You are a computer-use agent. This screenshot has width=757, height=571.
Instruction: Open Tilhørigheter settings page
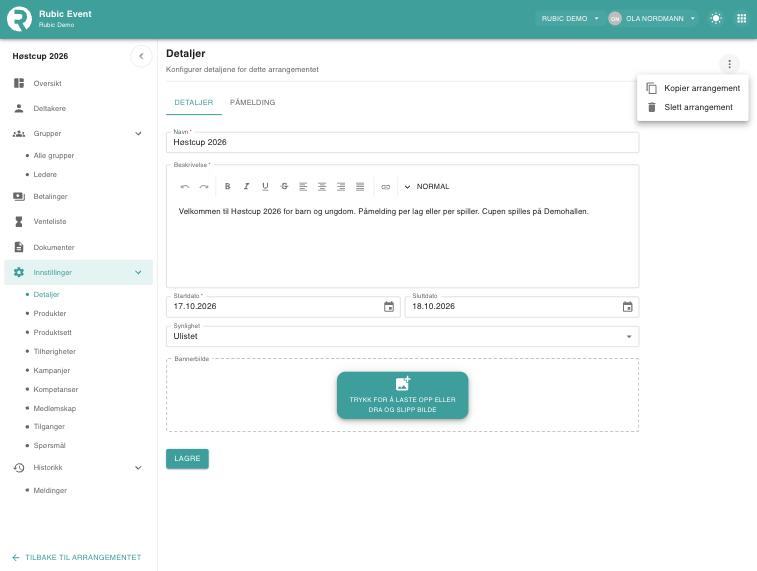tap(55, 351)
